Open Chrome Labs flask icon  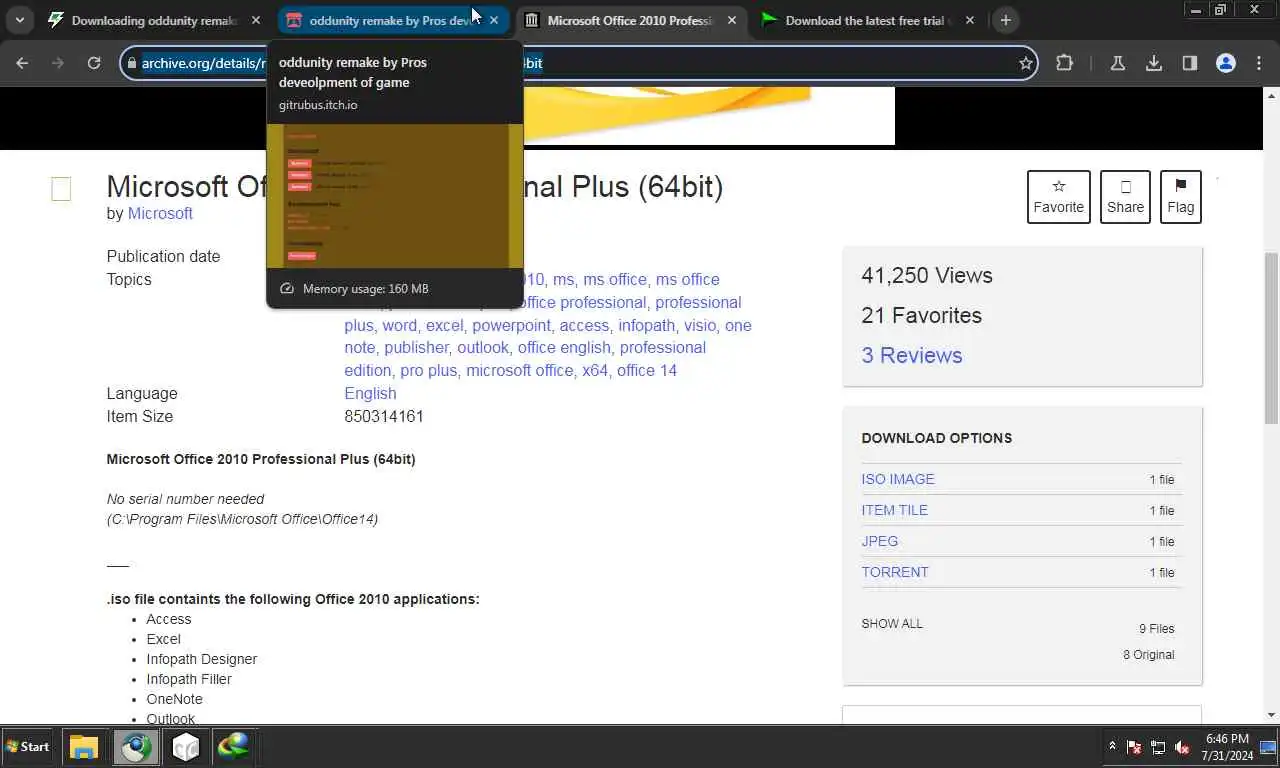(1118, 63)
